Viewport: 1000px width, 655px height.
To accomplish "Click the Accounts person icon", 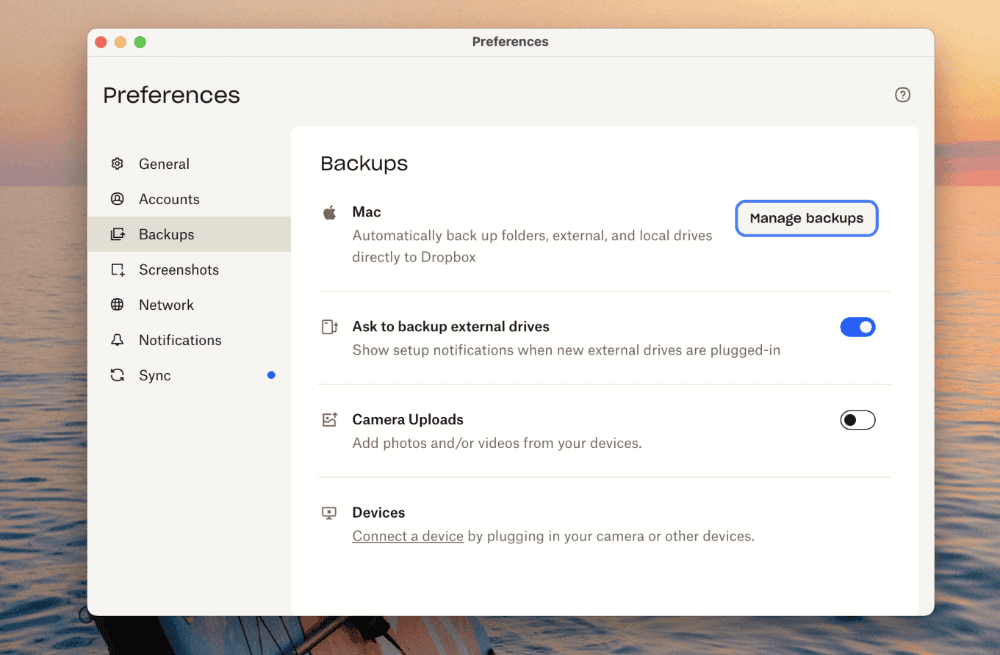I will coord(118,199).
